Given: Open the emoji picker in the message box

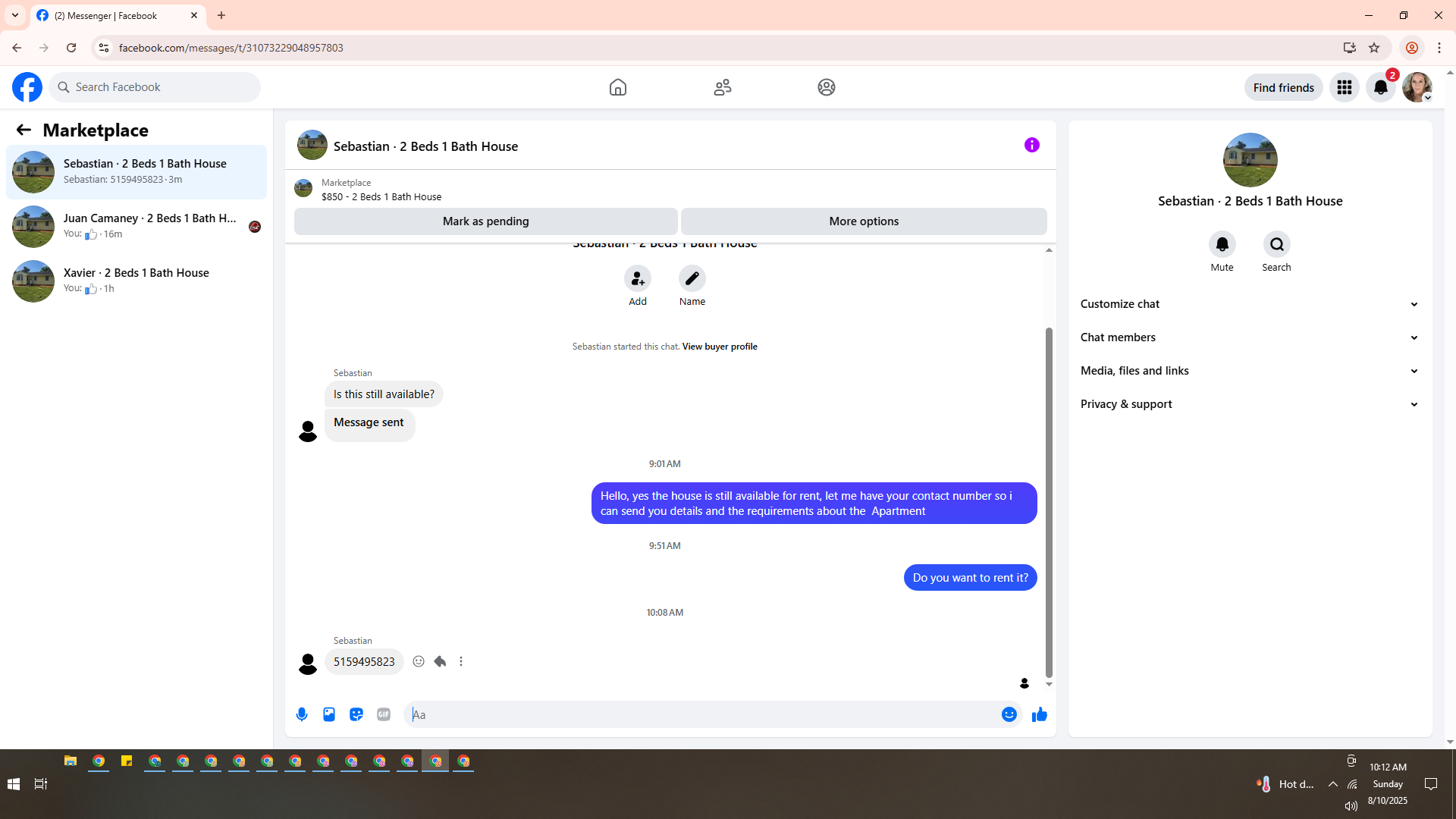Looking at the screenshot, I should [x=1009, y=714].
